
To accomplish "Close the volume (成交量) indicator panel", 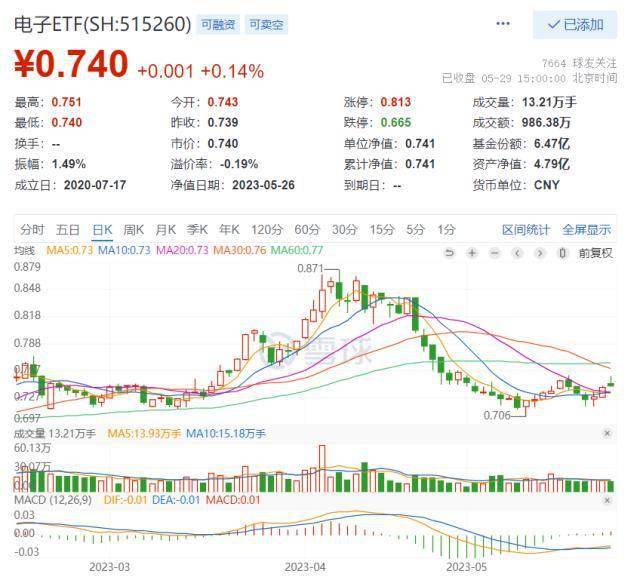I will (606, 433).
